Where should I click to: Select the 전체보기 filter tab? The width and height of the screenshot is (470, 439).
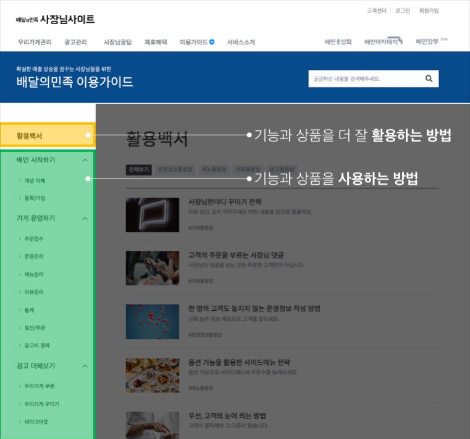tap(139, 170)
